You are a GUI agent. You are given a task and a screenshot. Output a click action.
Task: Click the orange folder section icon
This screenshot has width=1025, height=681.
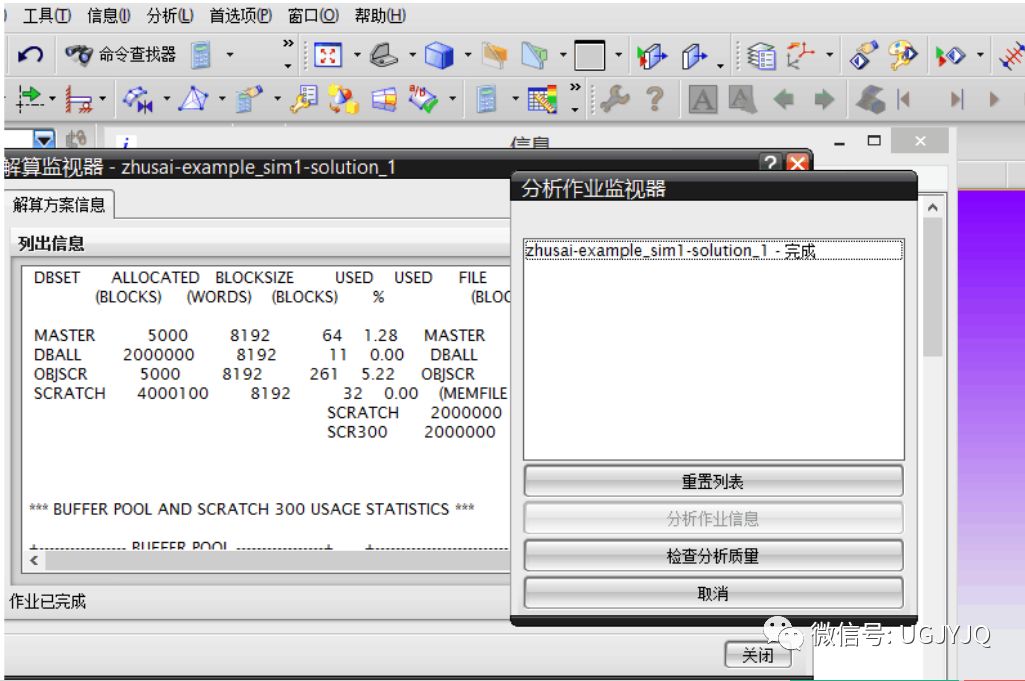point(495,55)
